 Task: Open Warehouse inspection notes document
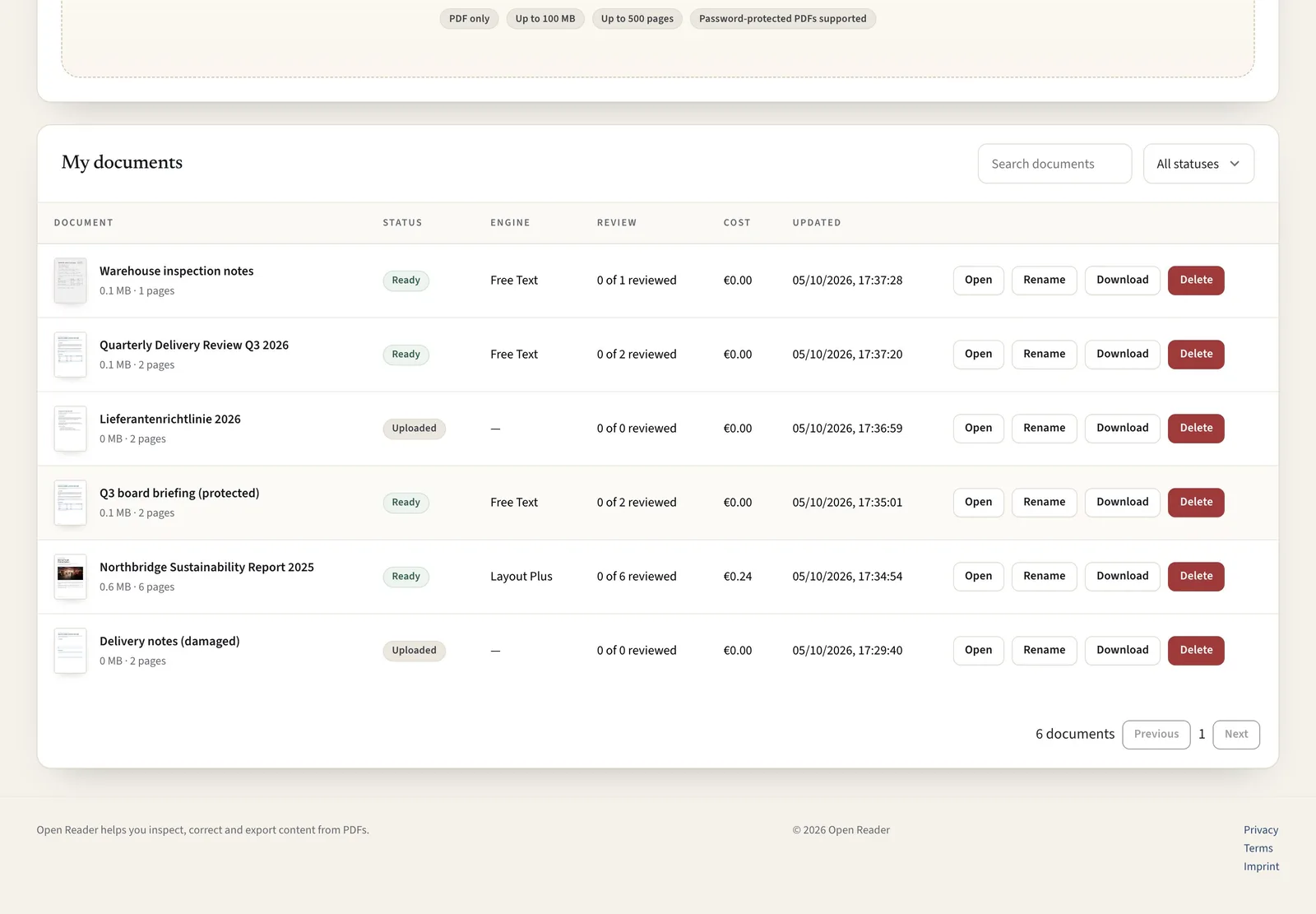point(978,280)
